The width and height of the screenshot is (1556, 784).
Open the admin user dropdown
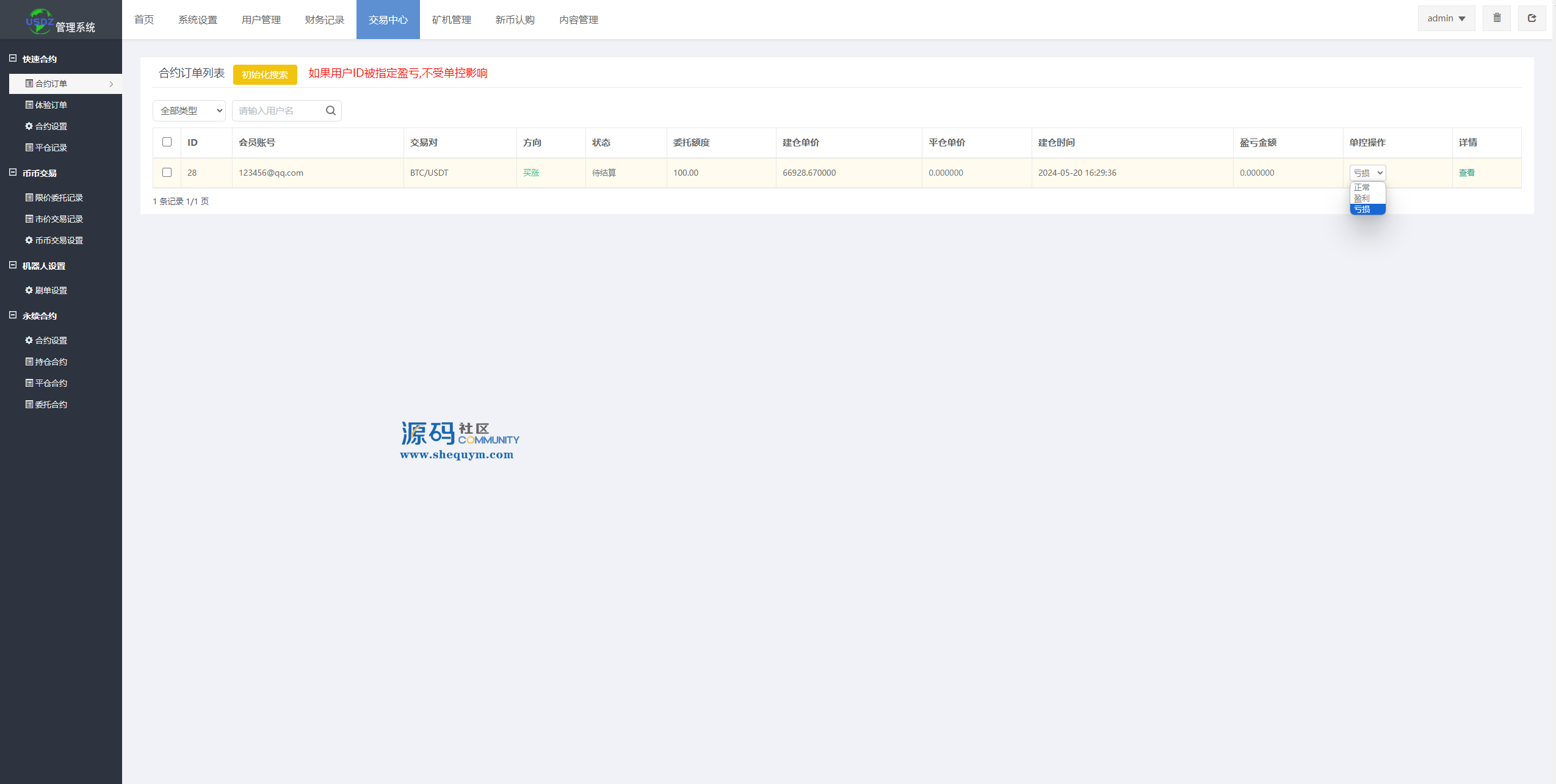(1446, 18)
